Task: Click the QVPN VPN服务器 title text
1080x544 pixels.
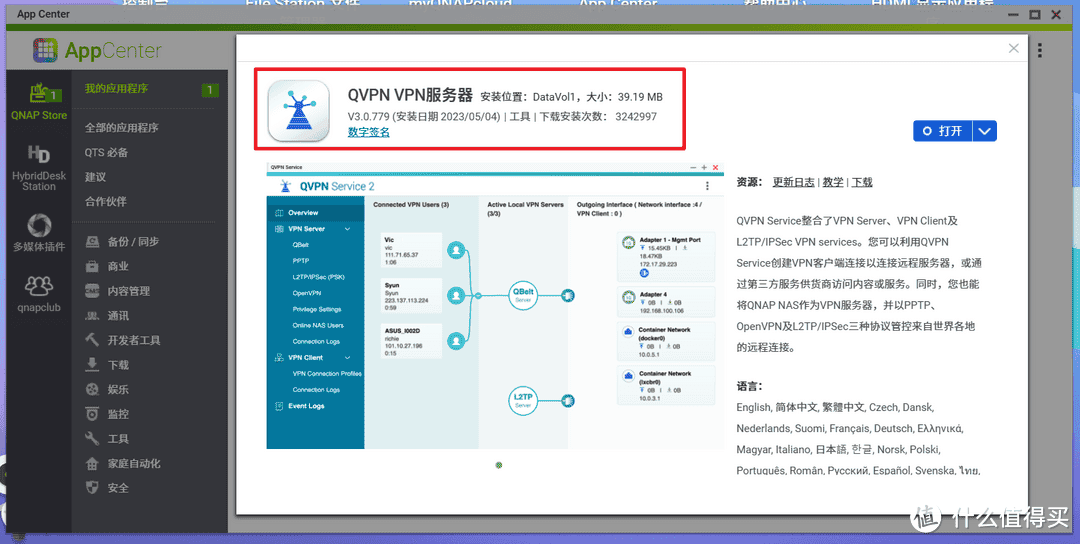Action: [x=411, y=96]
